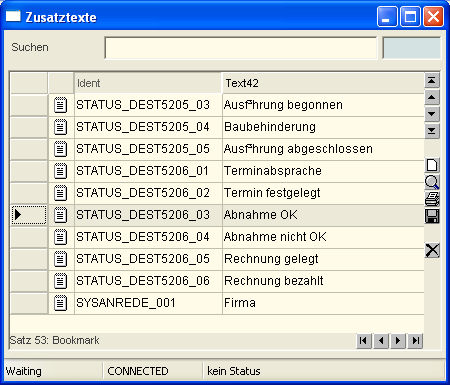Click text Ausführung begonnen

[283, 105]
